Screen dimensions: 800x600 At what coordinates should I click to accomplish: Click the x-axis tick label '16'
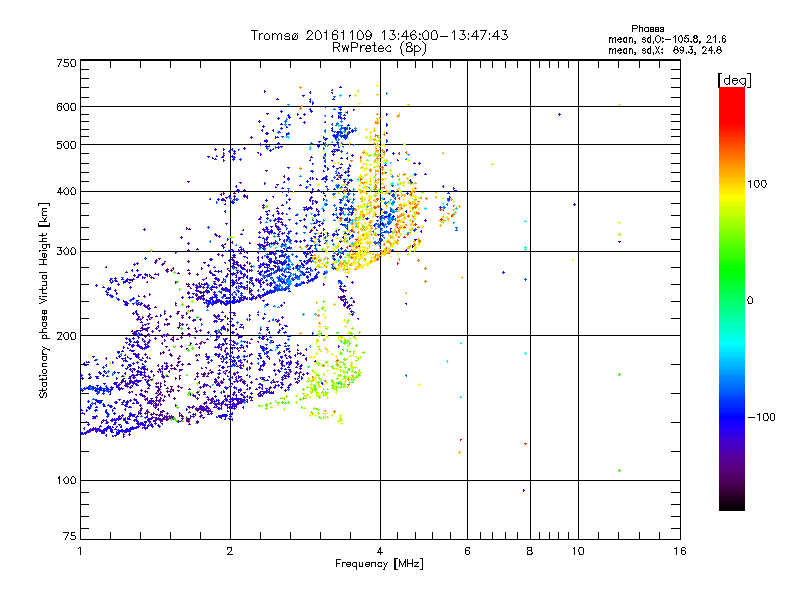pos(680,551)
